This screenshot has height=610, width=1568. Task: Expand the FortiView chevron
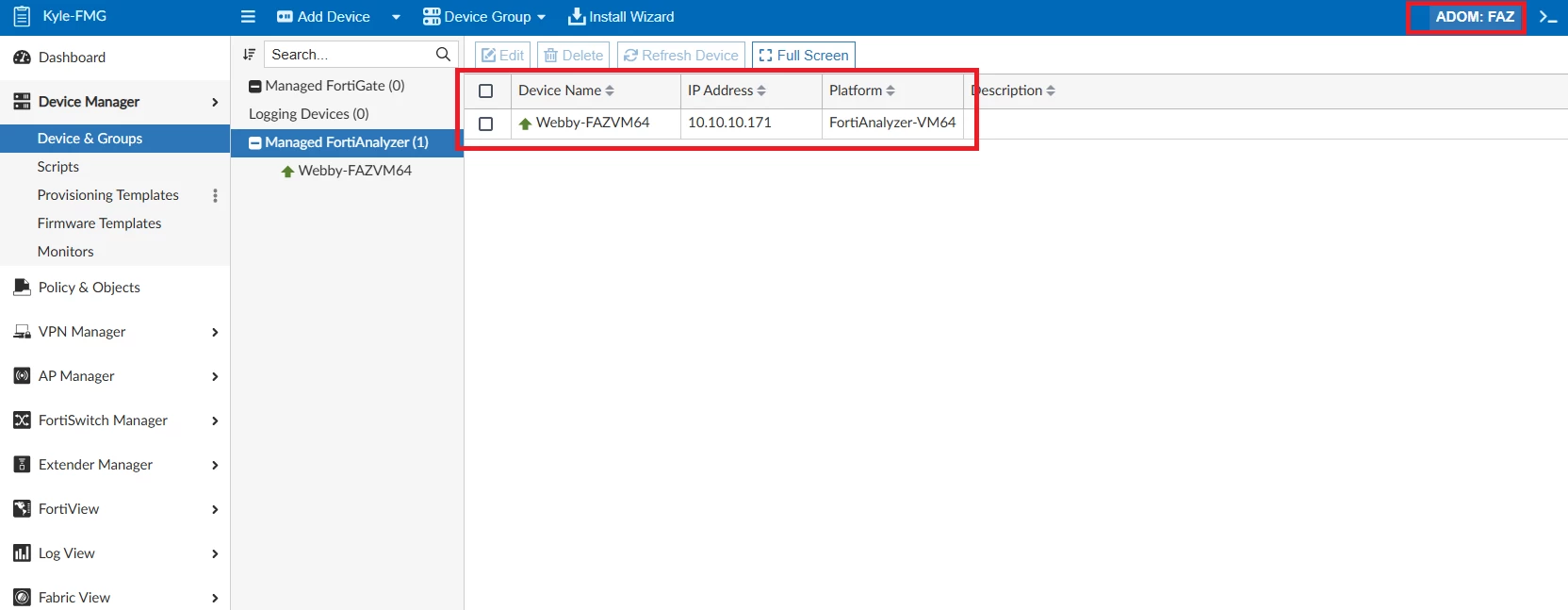(x=215, y=509)
